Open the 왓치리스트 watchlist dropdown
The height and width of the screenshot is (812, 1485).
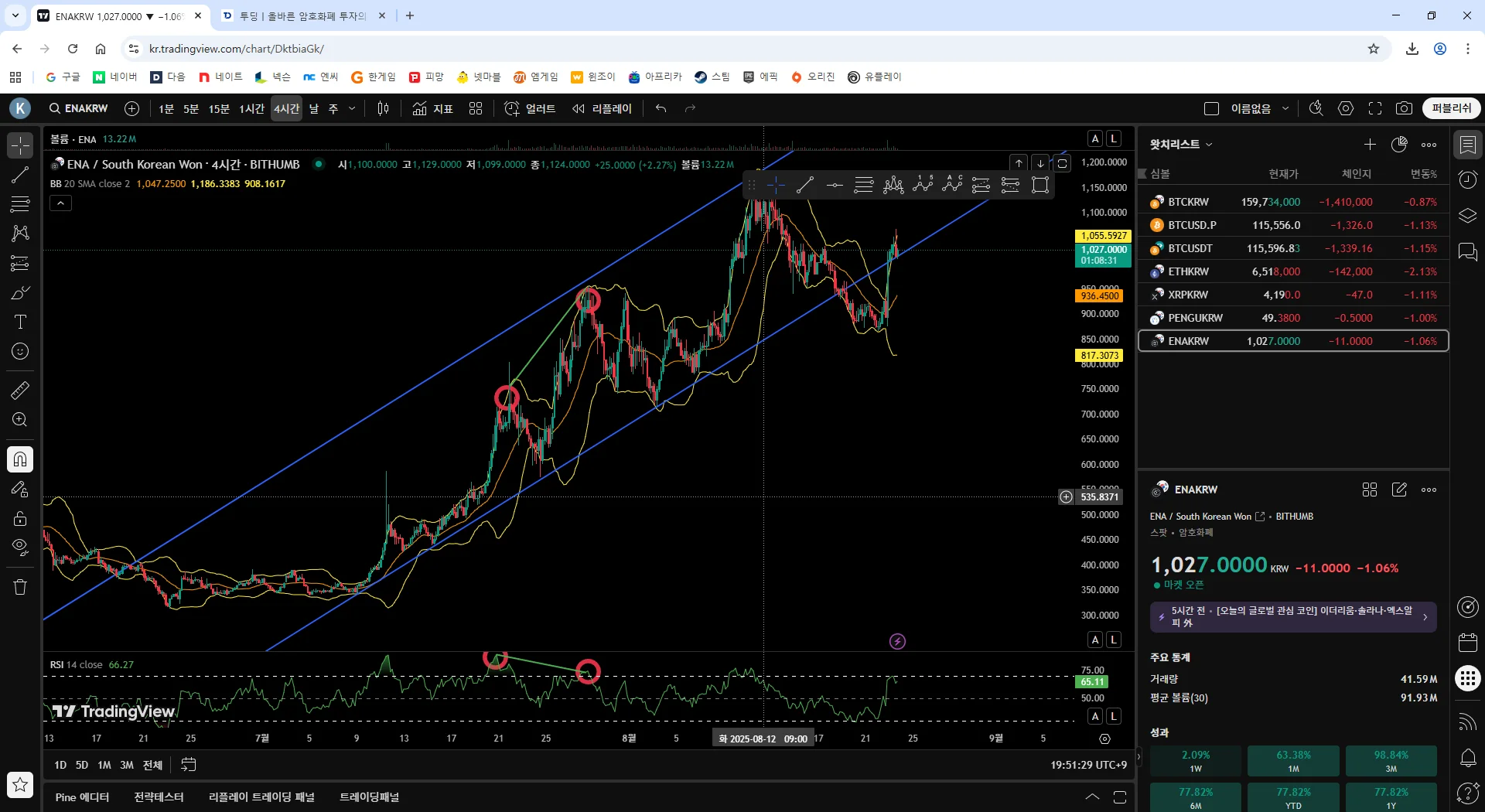[x=1181, y=145]
